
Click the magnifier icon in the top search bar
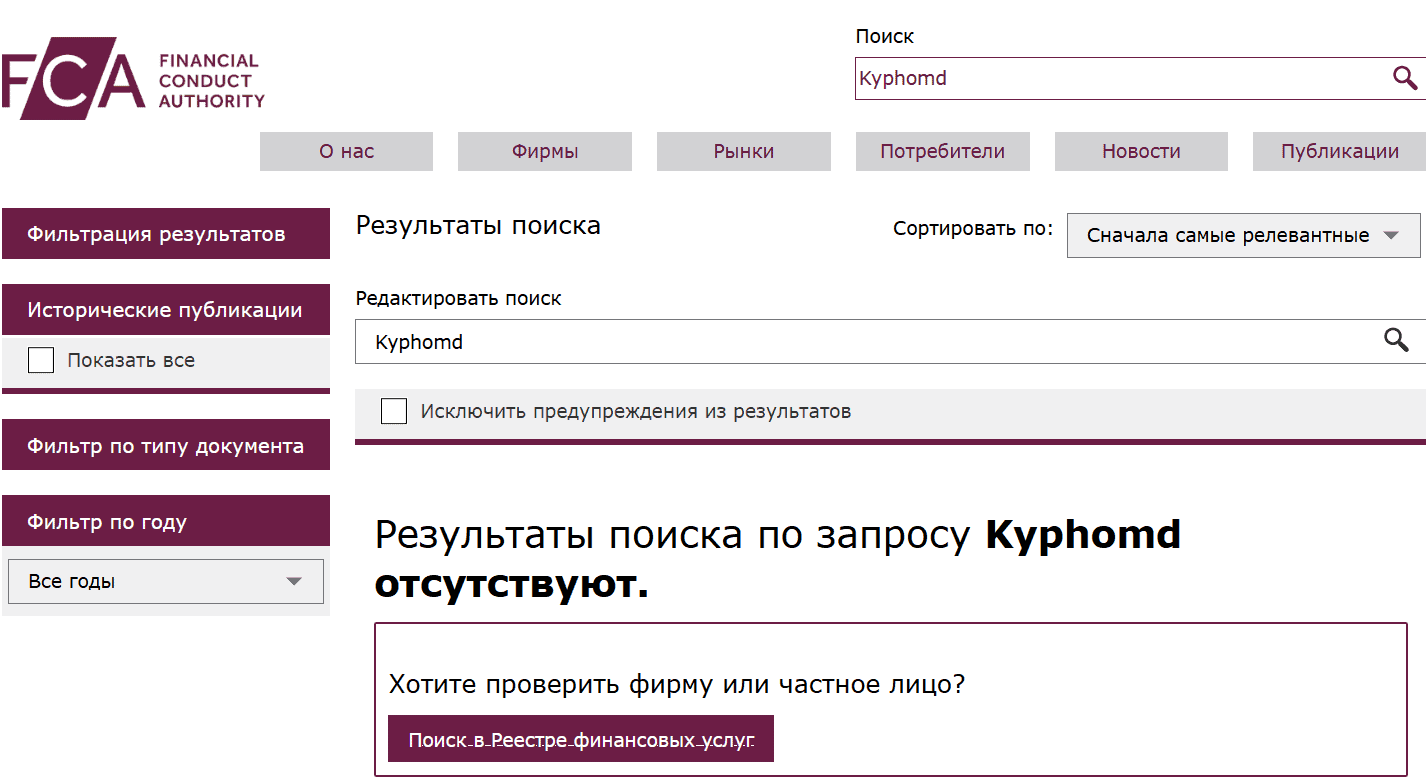coord(1404,77)
